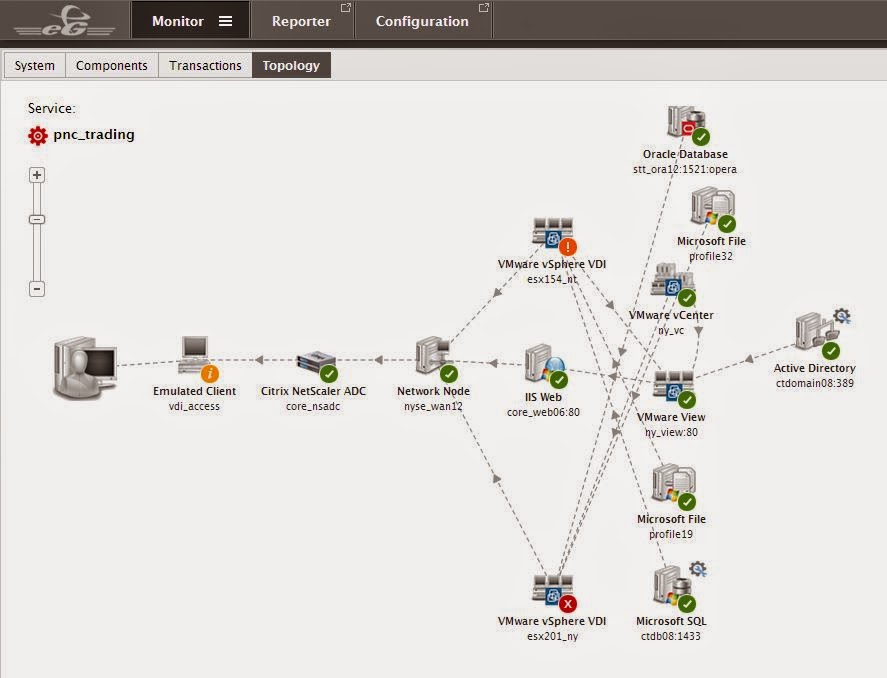Select VMware vSphere VDI esx201_ny icon
Viewport: 887px width, 678px height.
pos(552,589)
